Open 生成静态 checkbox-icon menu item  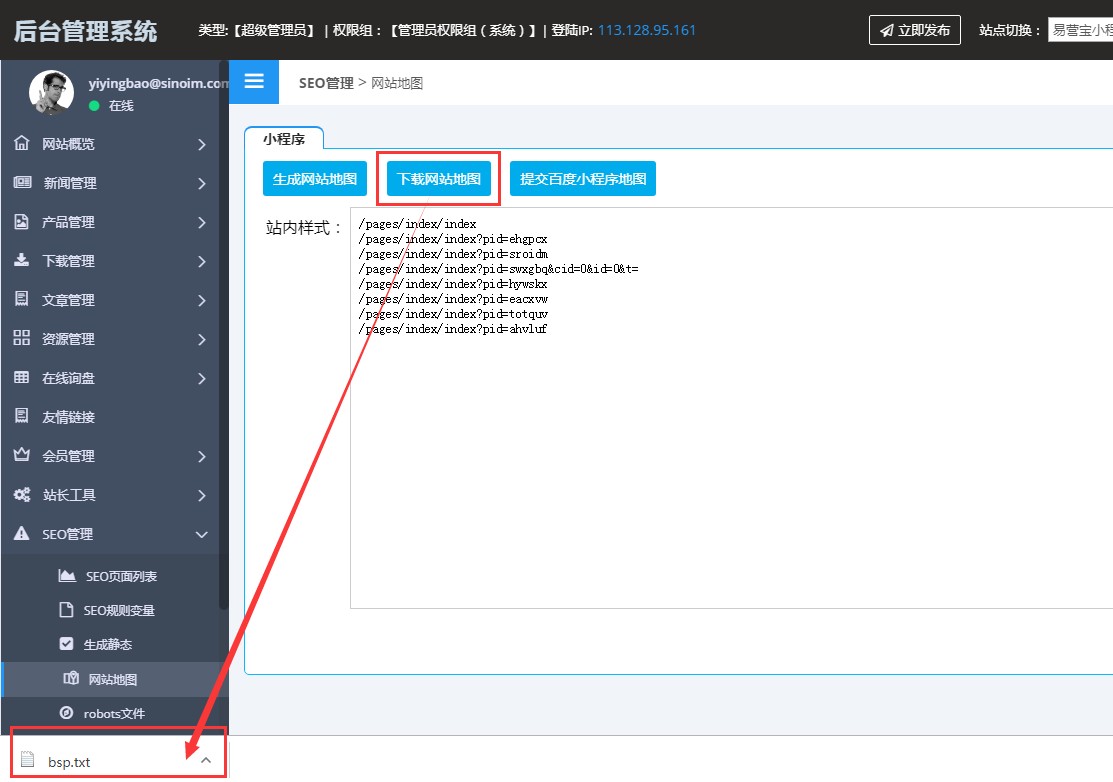point(107,644)
